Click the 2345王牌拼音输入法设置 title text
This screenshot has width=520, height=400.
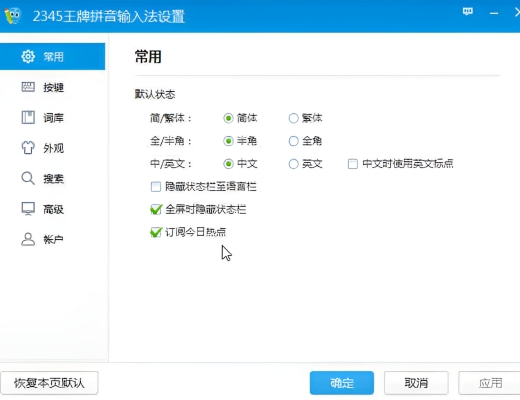109,16
